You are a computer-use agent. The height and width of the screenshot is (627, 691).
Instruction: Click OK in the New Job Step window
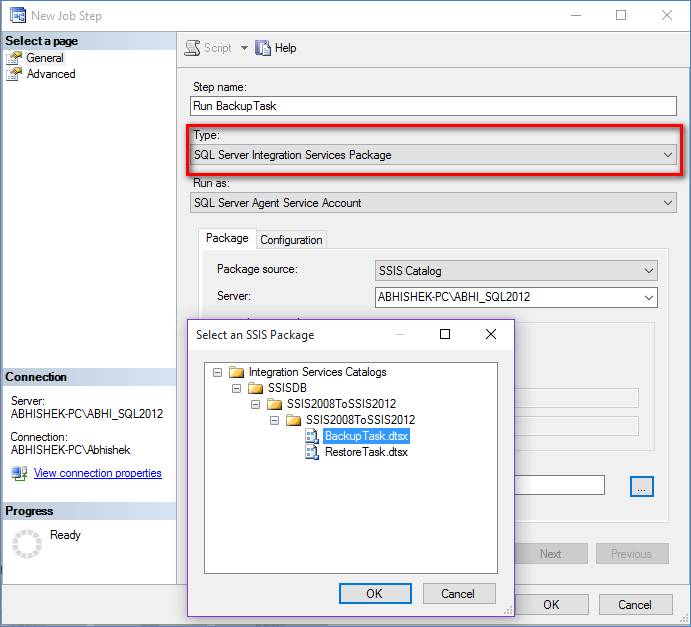(551, 605)
